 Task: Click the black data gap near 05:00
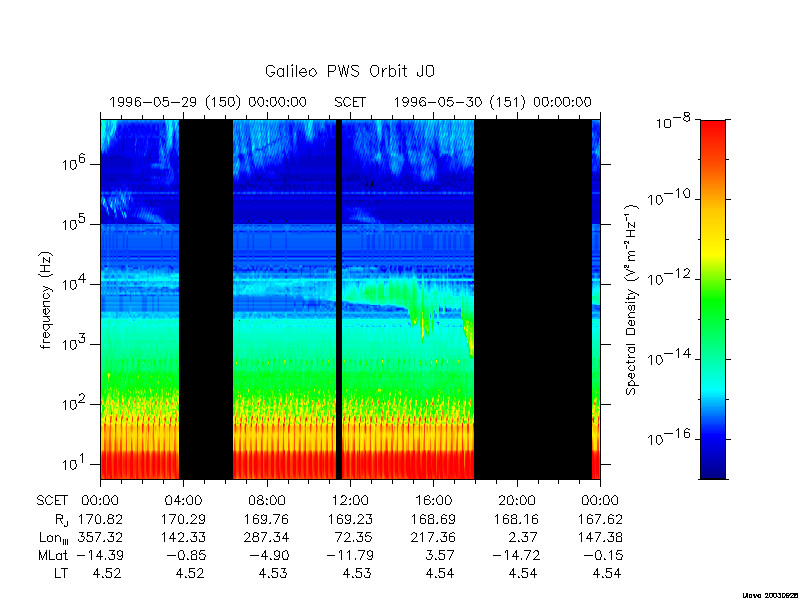point(206,299)
